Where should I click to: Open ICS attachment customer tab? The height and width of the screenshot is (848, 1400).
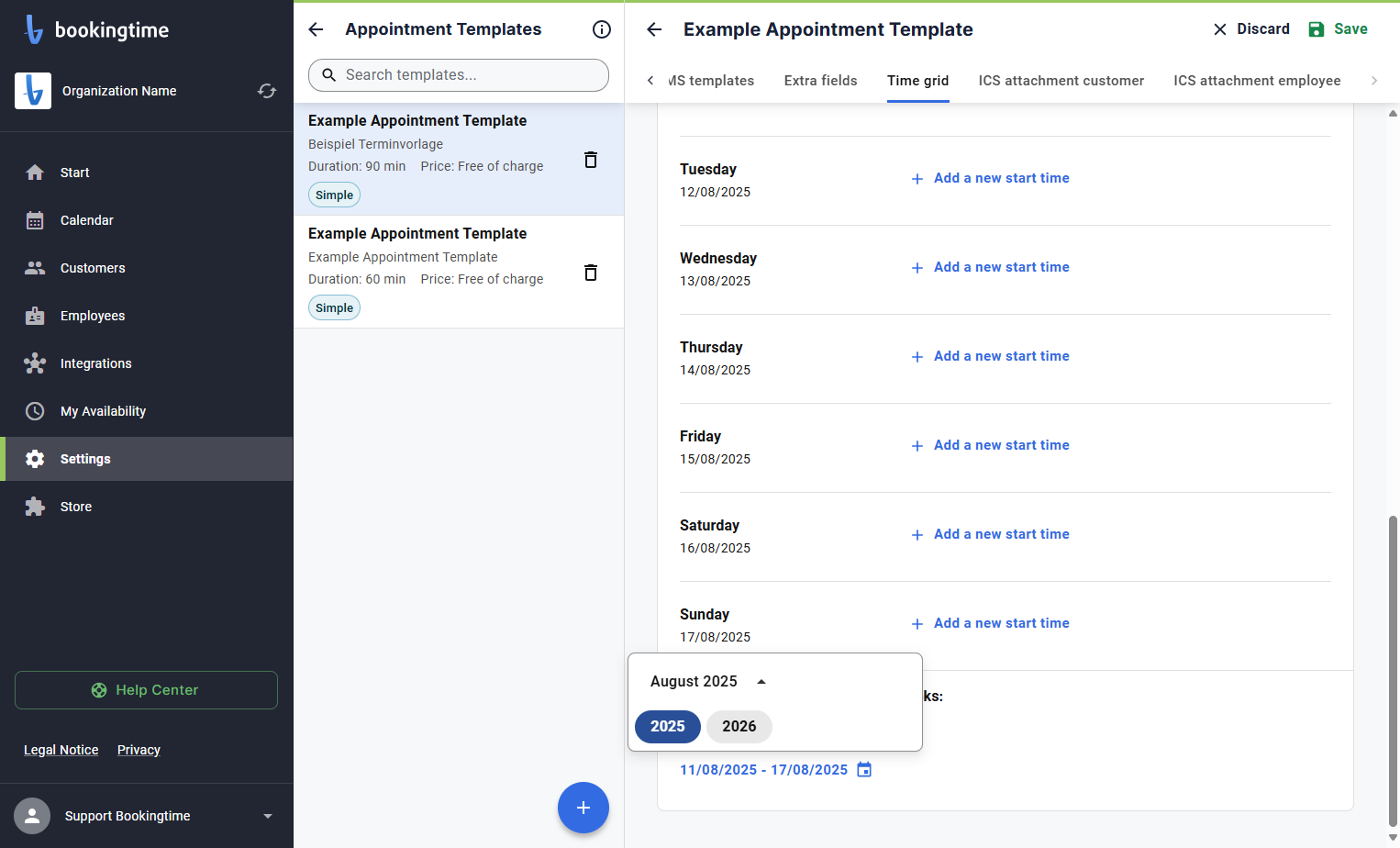point(1061,81)
